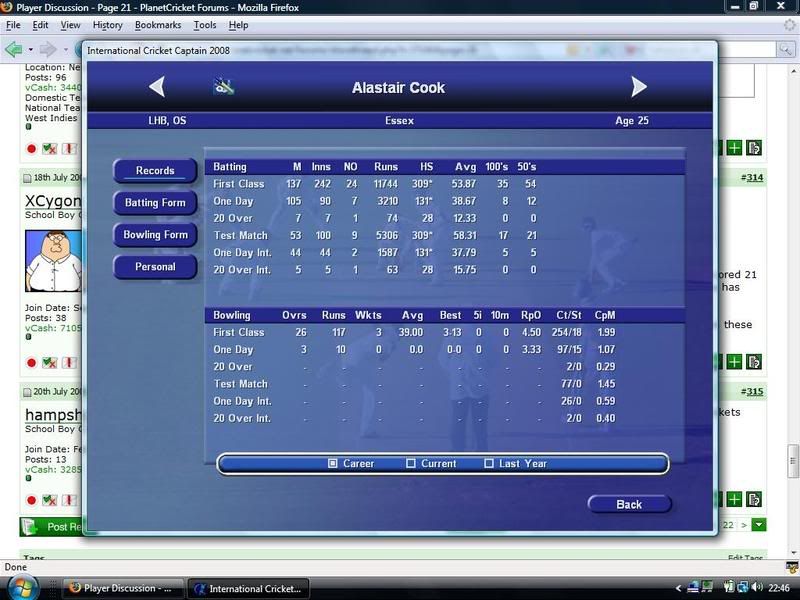Image resolution: width=800 pixels, height=600 pixels.
Task: Click the green plus icon above post #314
Action: click(734, 148)
